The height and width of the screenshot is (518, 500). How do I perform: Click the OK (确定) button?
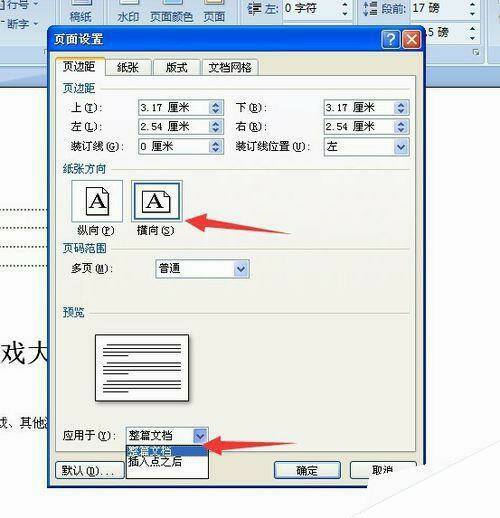coord(307,470)
